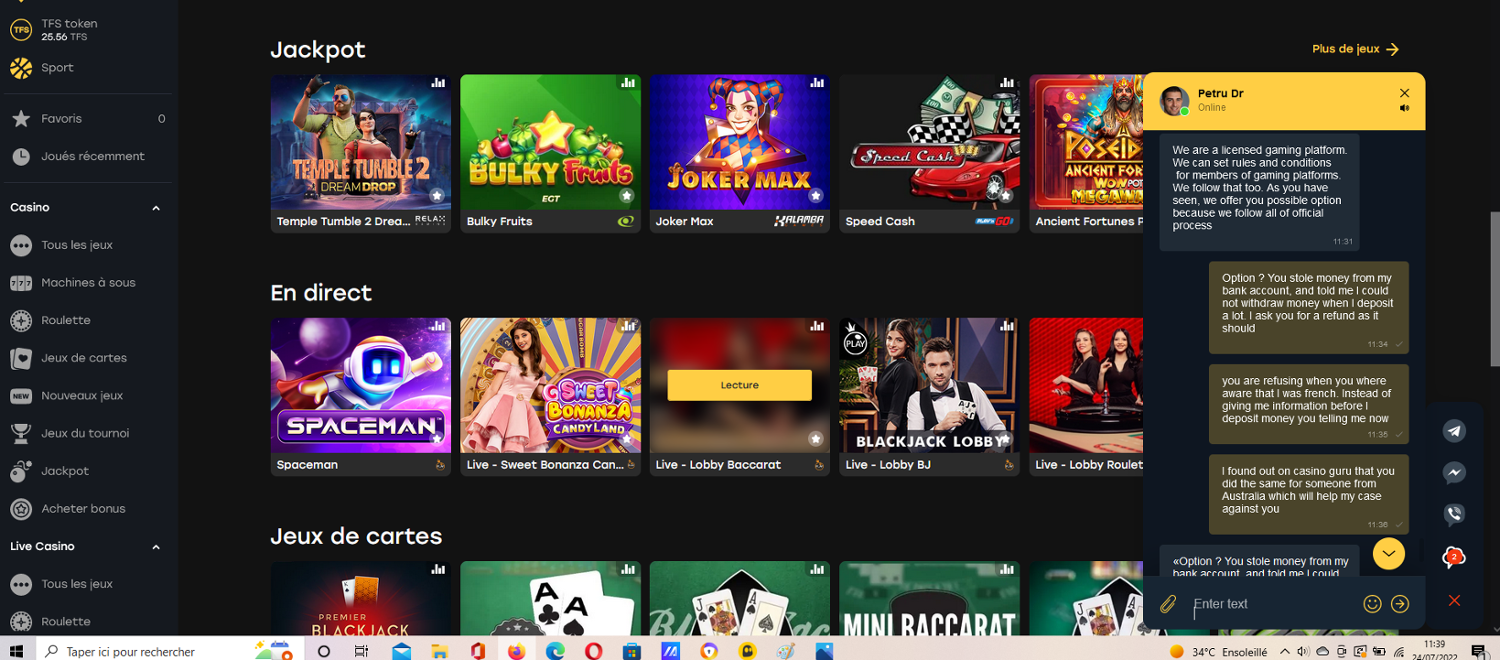Click the Enter text chat input field

coord(1270,604)
